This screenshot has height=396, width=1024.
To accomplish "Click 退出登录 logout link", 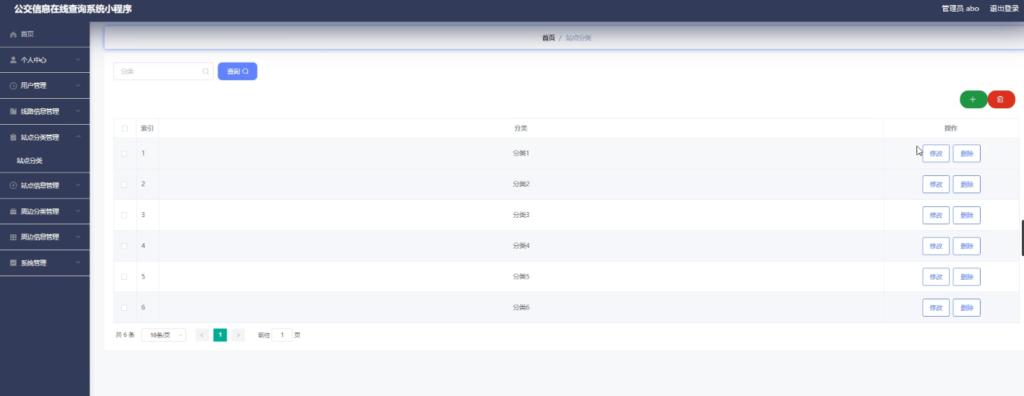I will [1004, 8].
